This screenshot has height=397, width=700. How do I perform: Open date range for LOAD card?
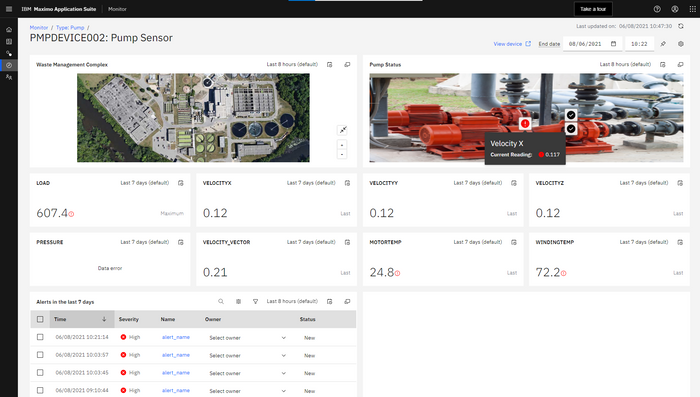[x=181, y=183]
